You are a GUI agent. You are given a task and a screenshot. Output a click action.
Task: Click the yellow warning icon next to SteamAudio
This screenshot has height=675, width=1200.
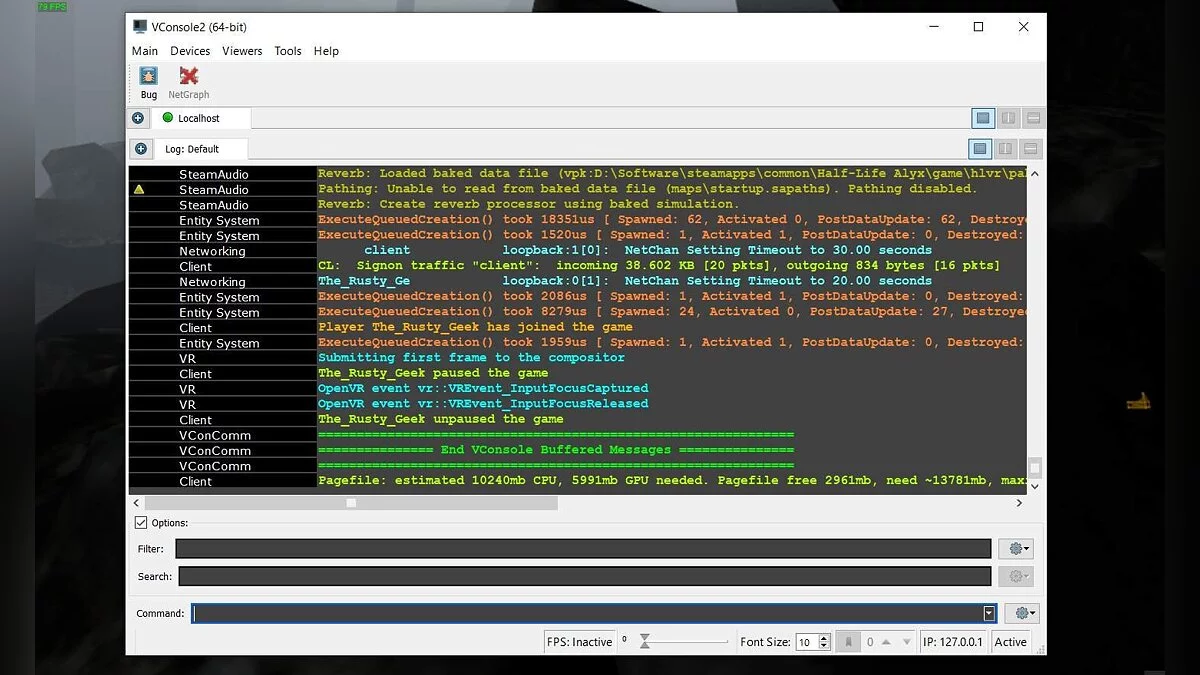point(139,189)
